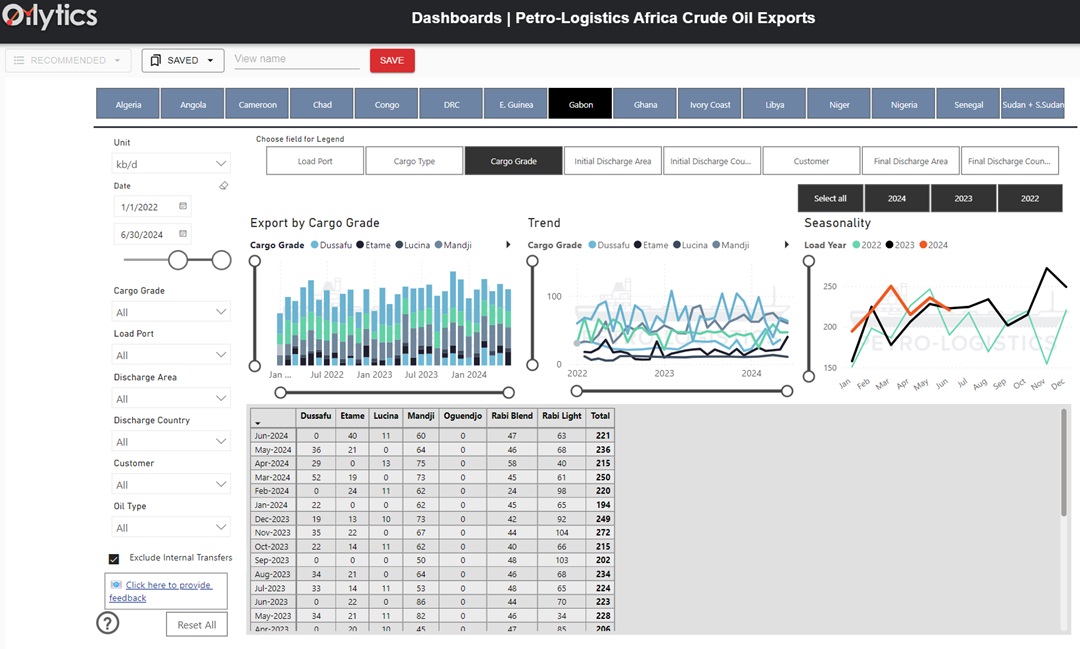The height and width of the screenshot is (649, 1080).
Task: Click the bookmark icon in SAVED button
Action: coord(156,60)
